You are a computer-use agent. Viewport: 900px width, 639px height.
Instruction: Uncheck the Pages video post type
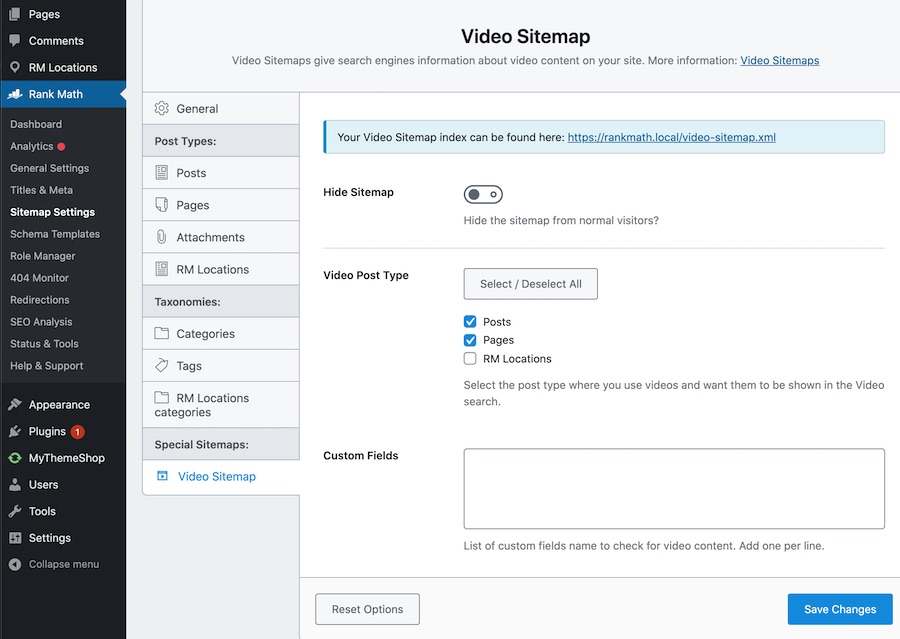470,340
